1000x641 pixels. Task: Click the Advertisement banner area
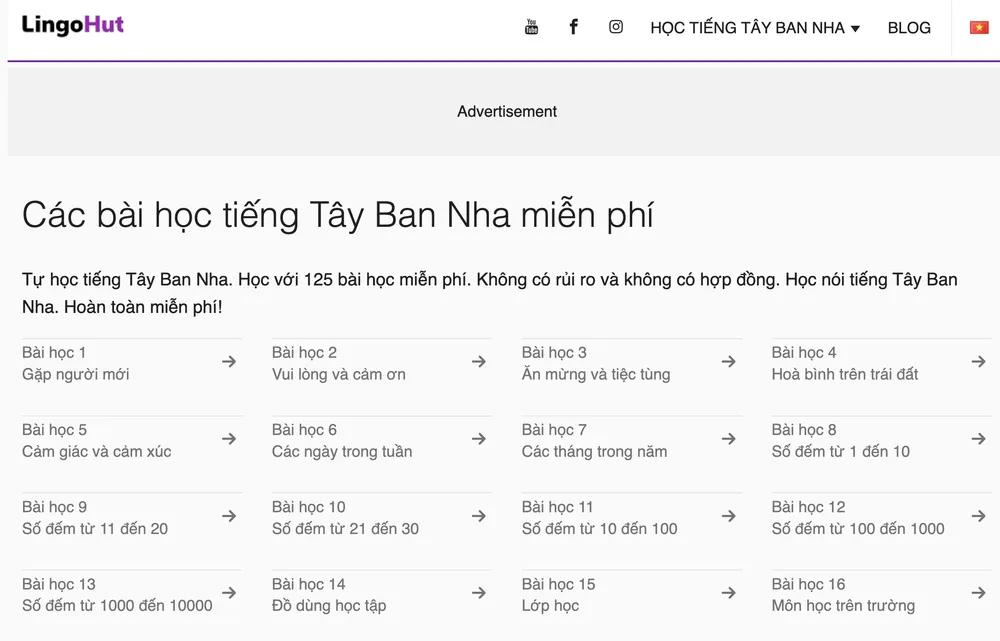[506, 111]
